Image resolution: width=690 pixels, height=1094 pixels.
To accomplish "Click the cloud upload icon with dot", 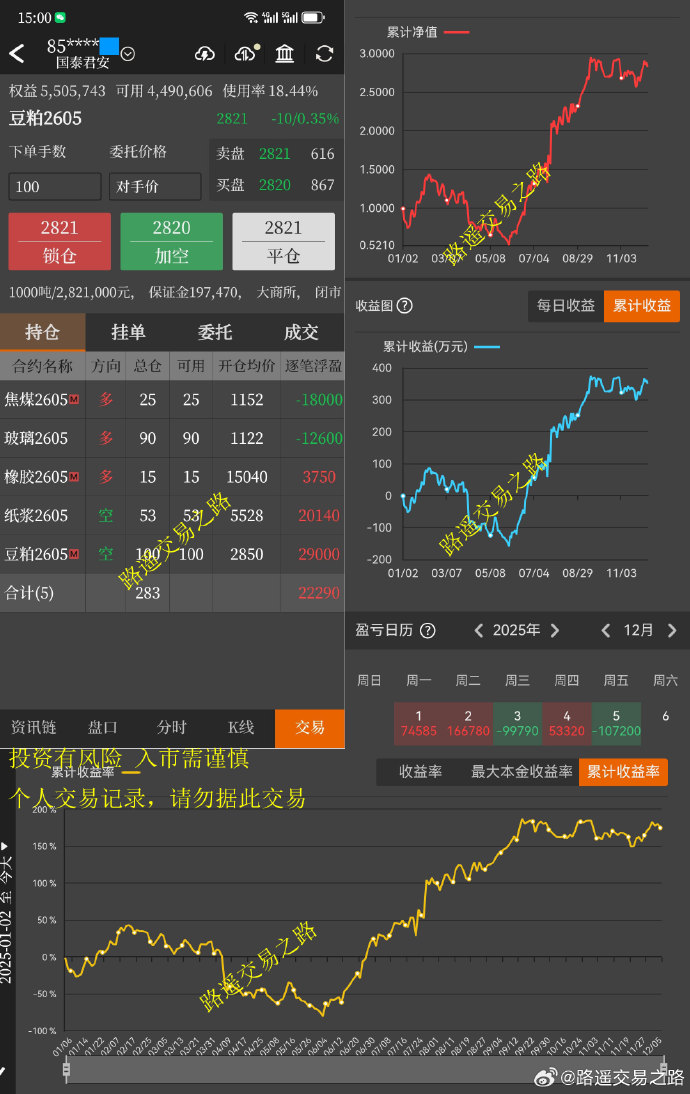I will [x=246, y=52].
